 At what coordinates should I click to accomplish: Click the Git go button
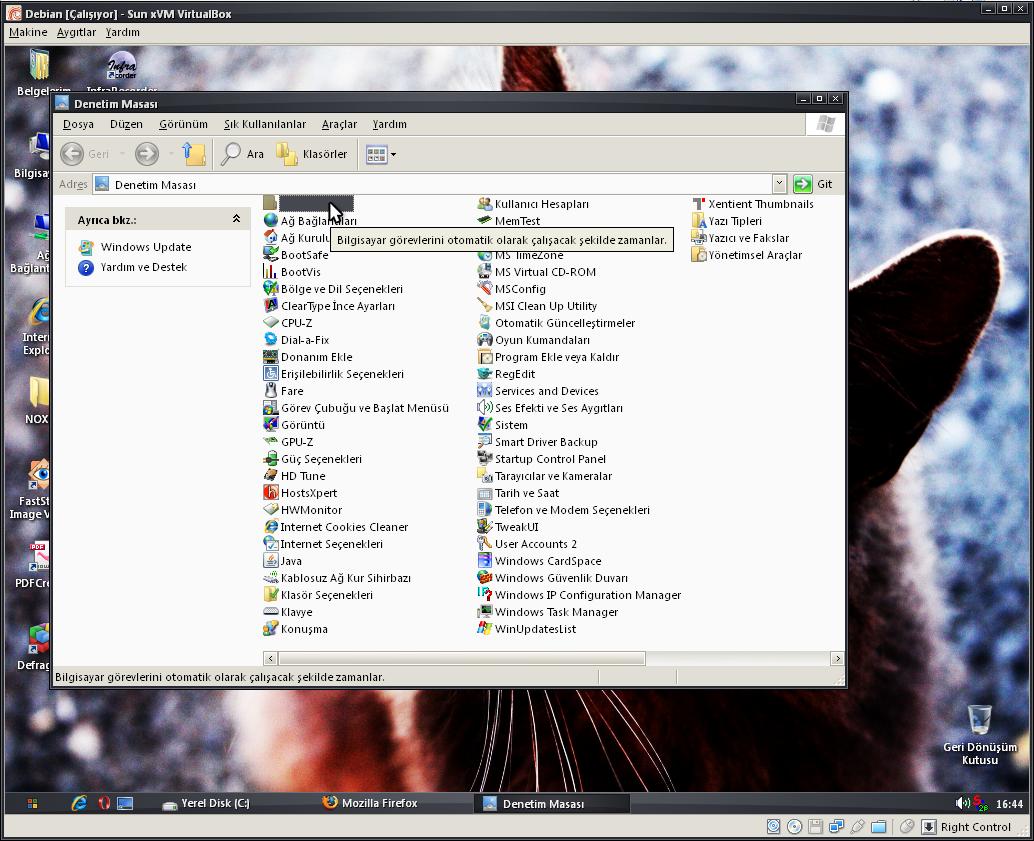pos(813,184)
